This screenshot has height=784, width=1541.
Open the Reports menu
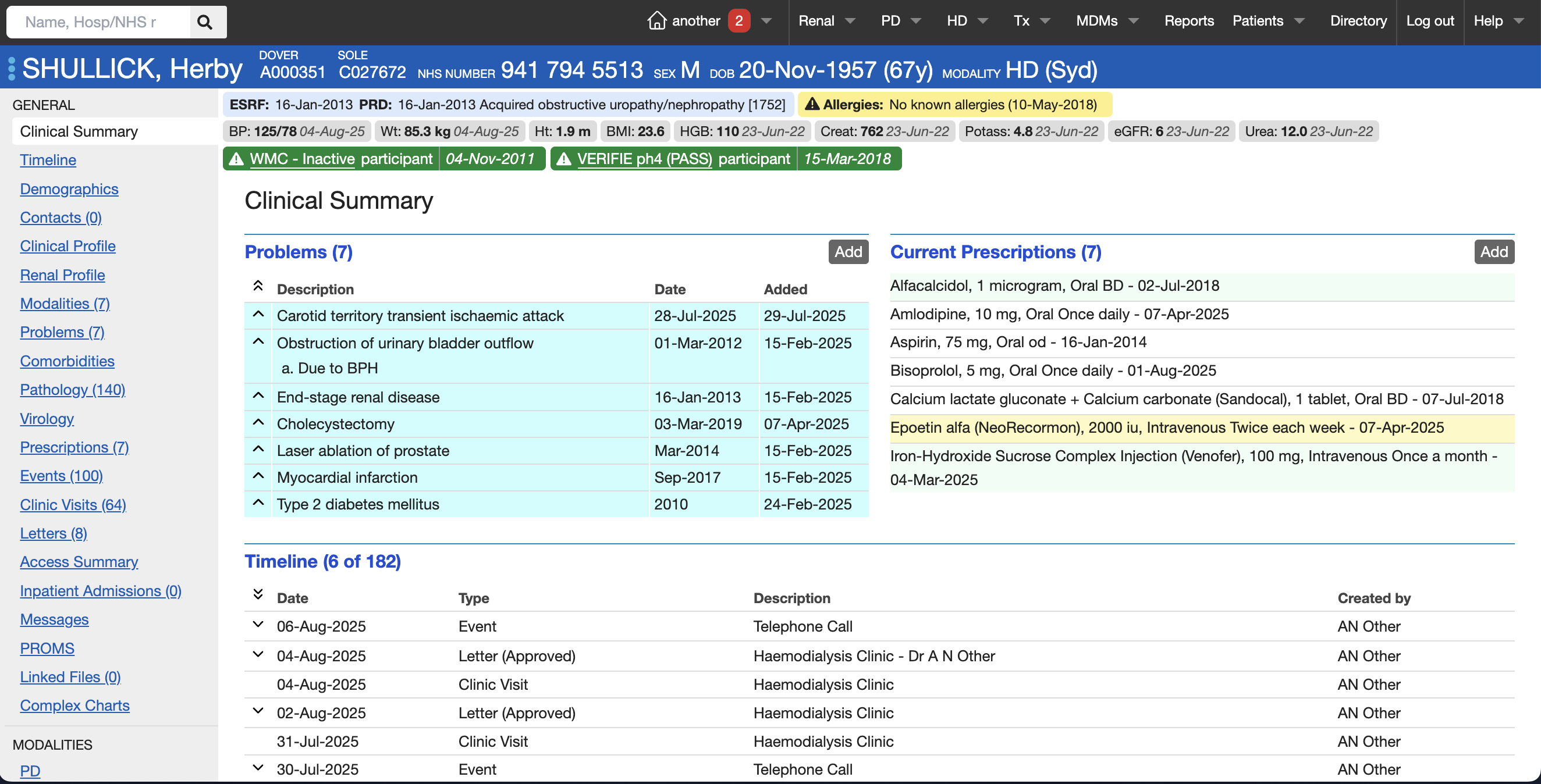[1189, 20]
